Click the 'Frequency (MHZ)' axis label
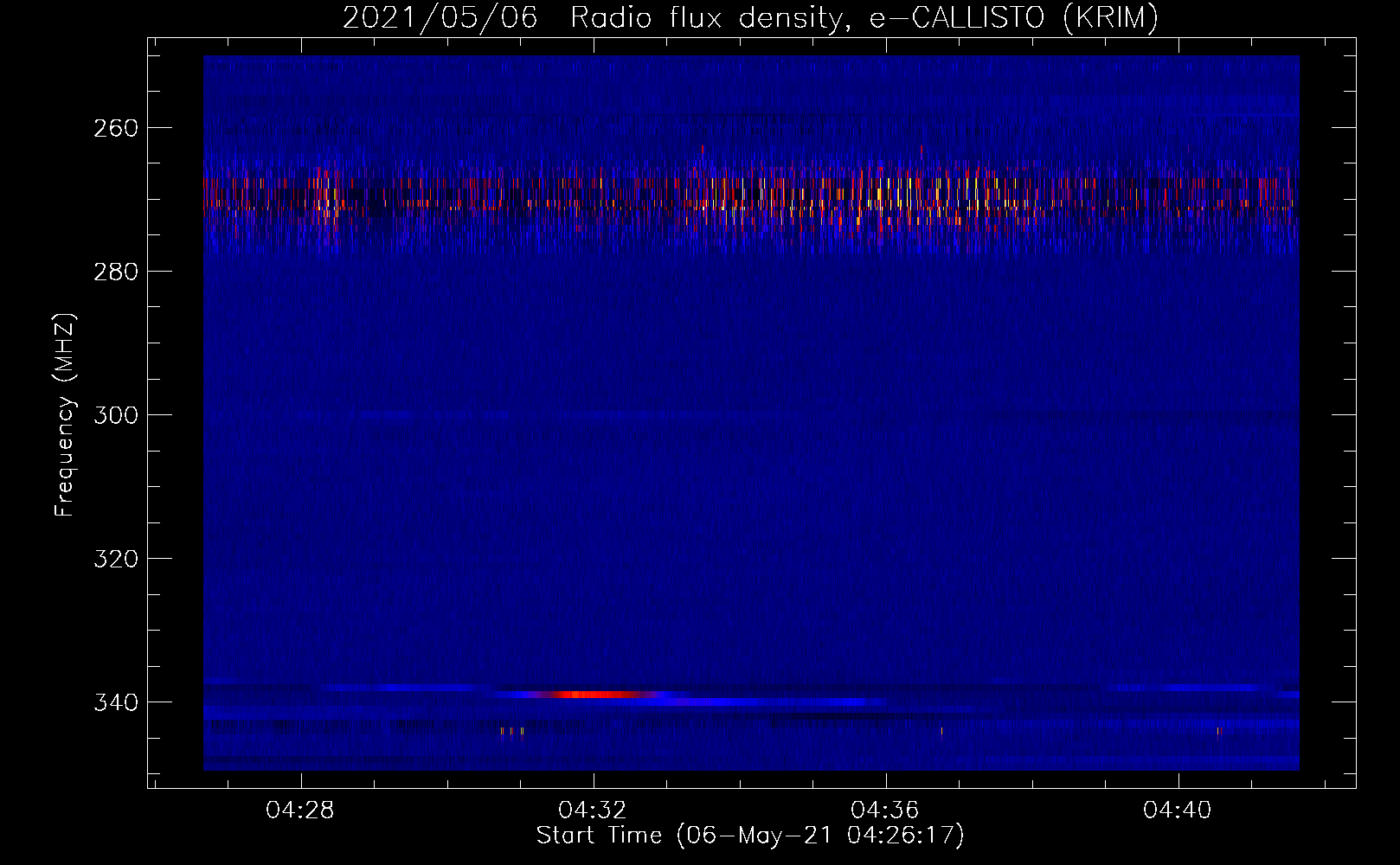 [65, 415]
